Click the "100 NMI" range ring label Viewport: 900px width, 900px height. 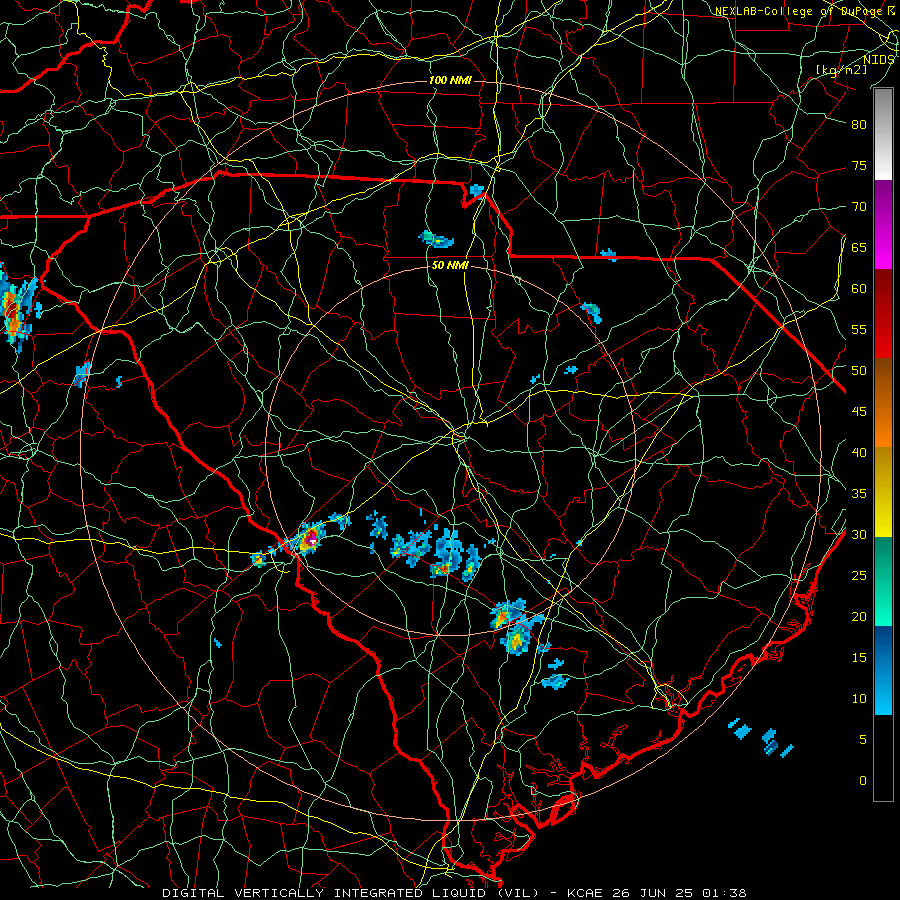point(450,80)
